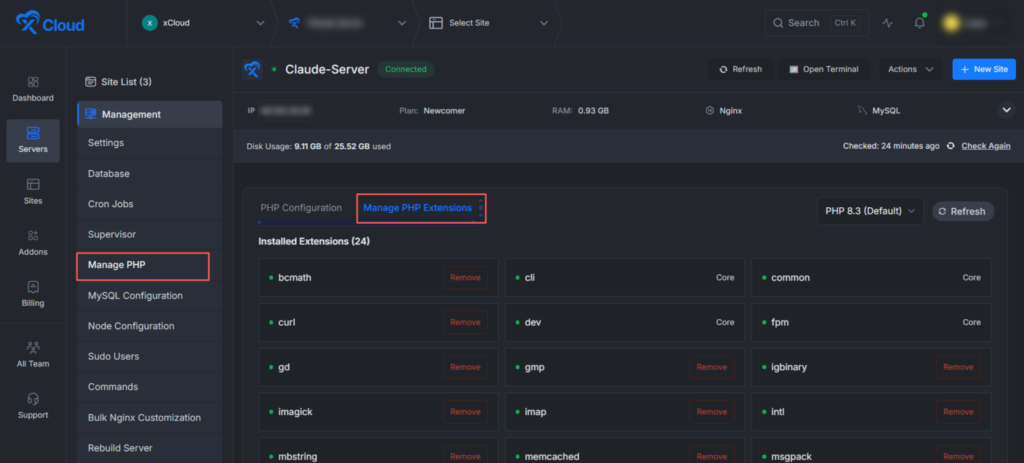Remove the bcmath extension
The height and width of the screenshot is (463, 1024).
tap(465, 278)
